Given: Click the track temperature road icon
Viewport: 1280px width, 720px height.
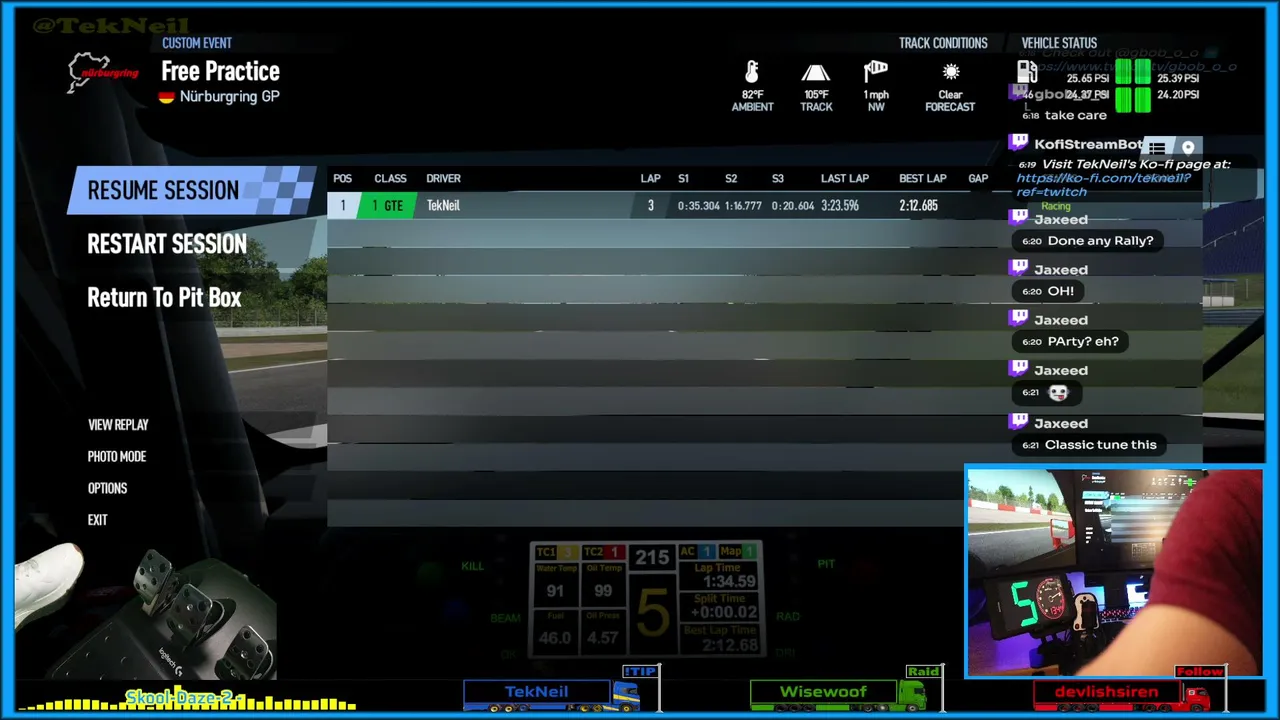Looking at the screenshot, I should pyautogui.click(x=816, y=73).
